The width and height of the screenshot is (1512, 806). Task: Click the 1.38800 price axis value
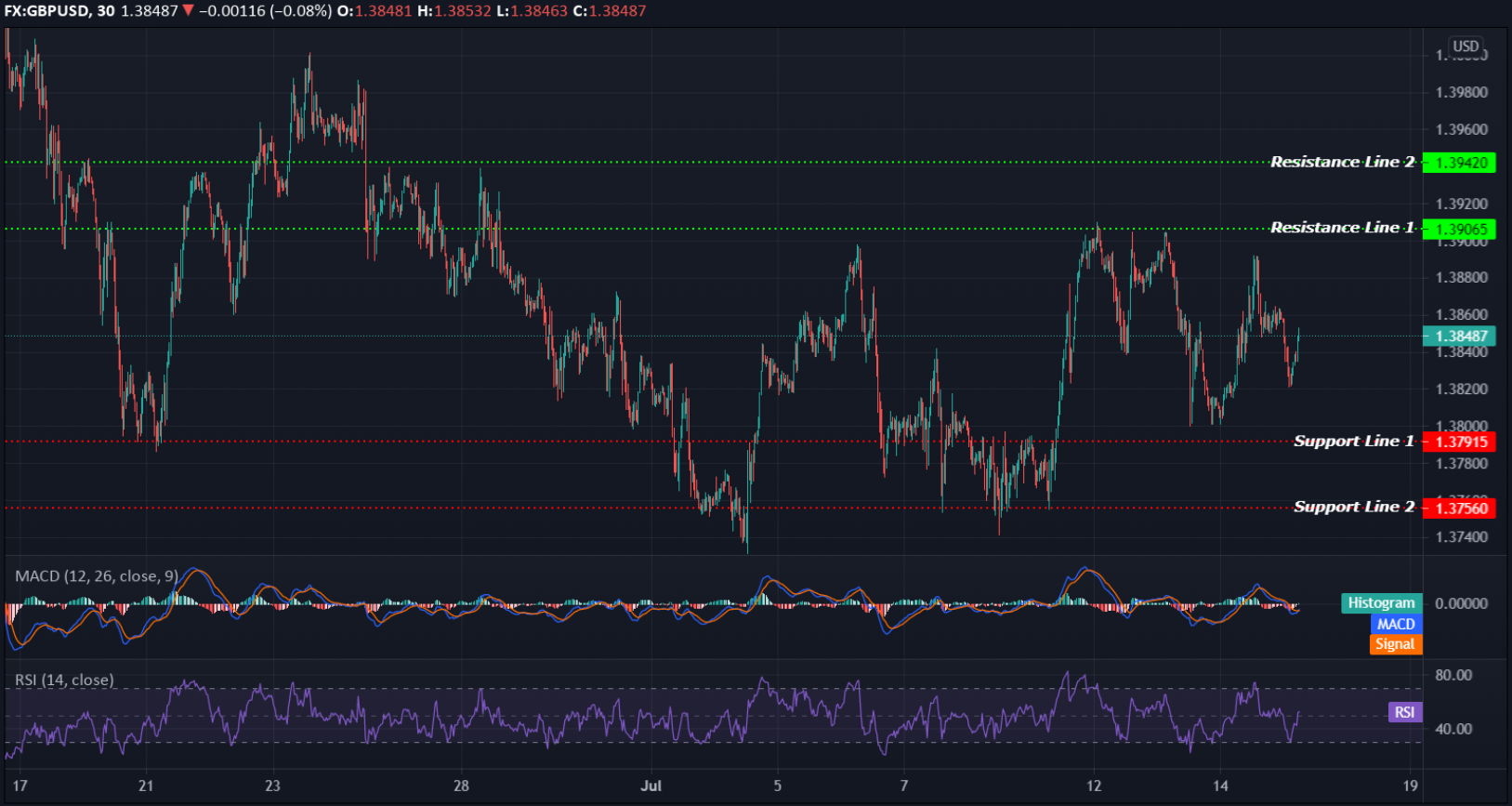1462,278
